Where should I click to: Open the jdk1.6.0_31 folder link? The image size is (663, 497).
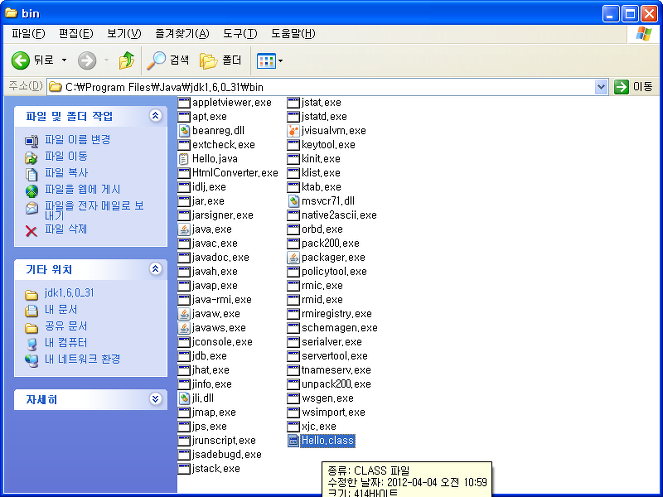tap(69, 293)
